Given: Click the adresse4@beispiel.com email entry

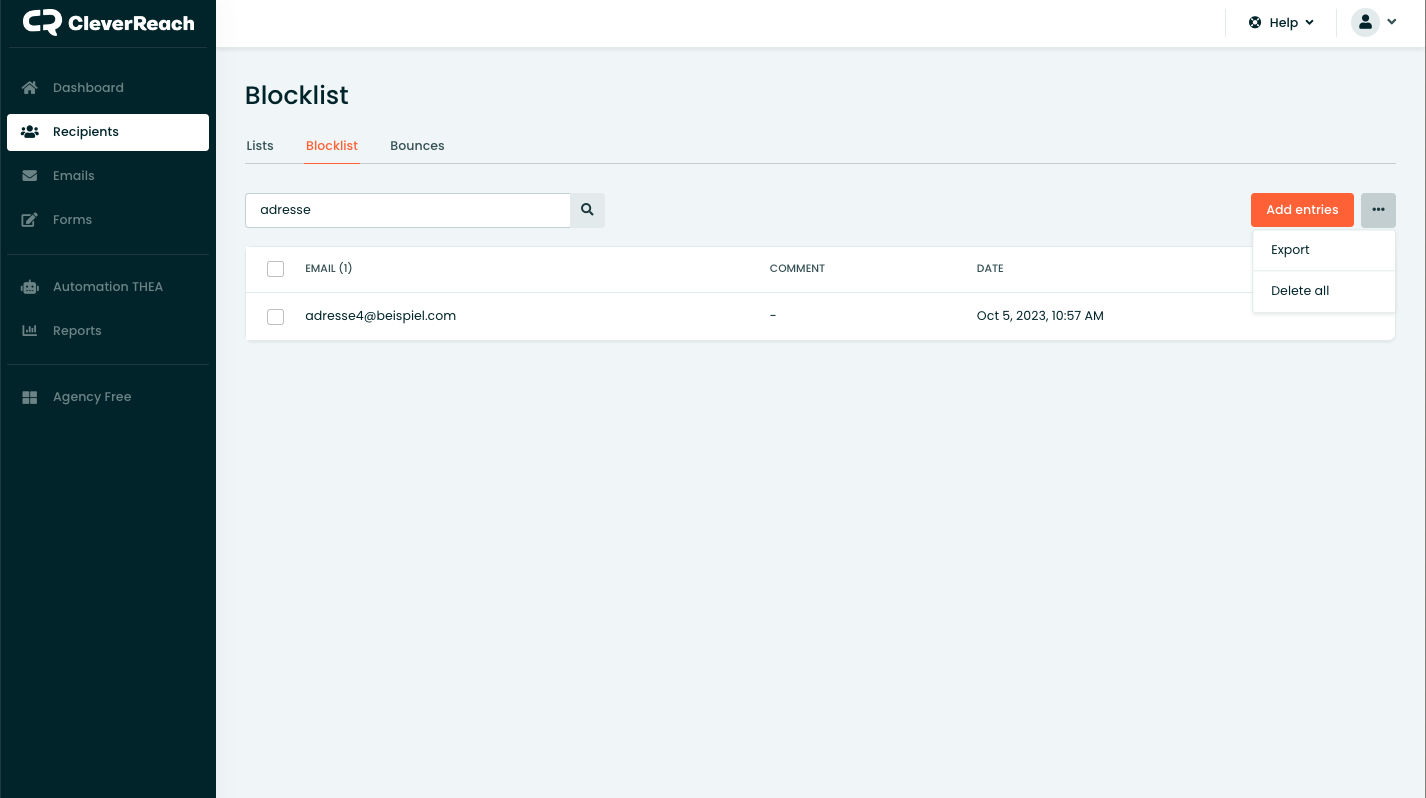Looking at the screenshot, I should [380, 316].
